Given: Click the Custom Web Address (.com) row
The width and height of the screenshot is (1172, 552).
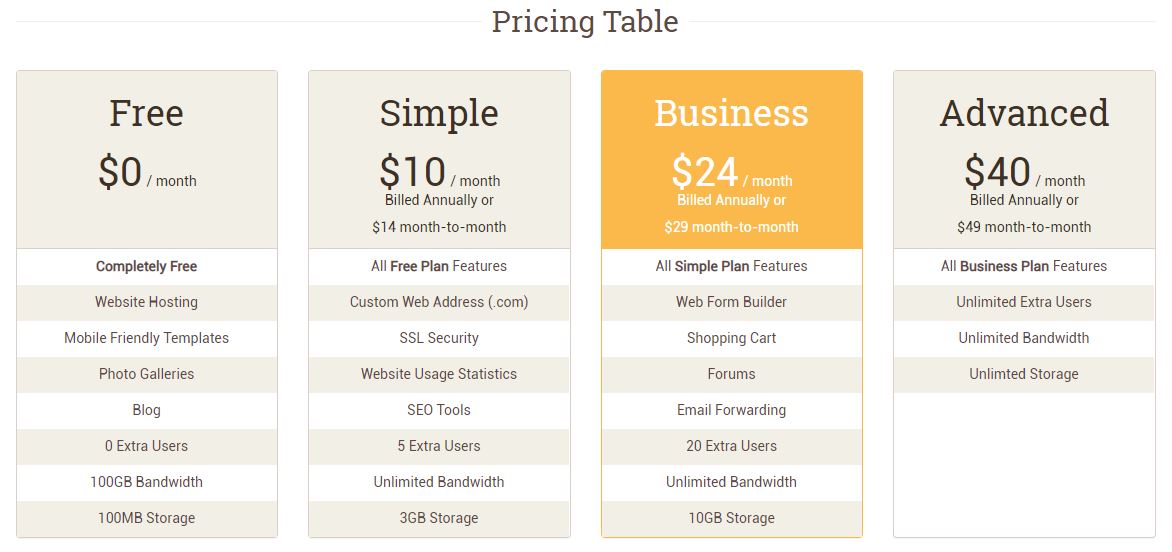Looking at the screenshot, I should click(439, 303).
